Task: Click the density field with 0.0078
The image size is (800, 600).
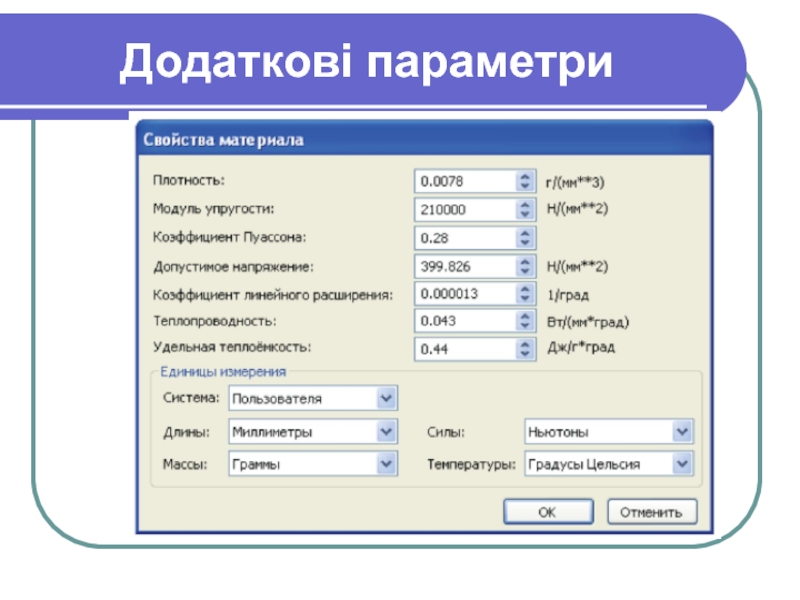Action: [x=464, y=182]
